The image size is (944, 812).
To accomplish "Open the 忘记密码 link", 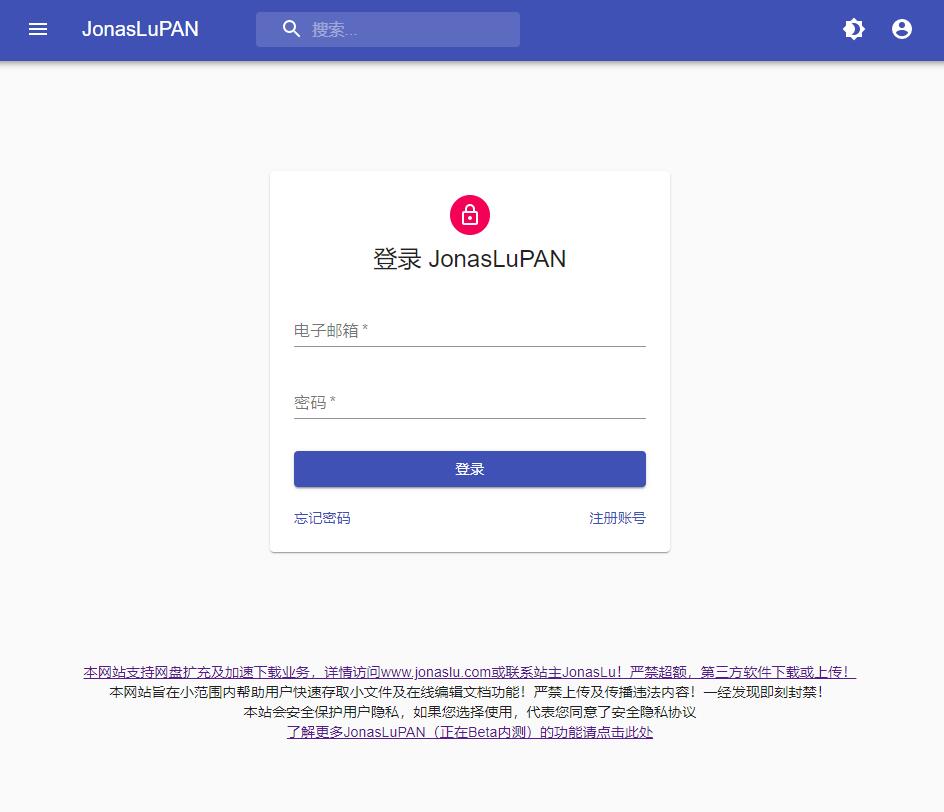I will [x=322, y=518].
